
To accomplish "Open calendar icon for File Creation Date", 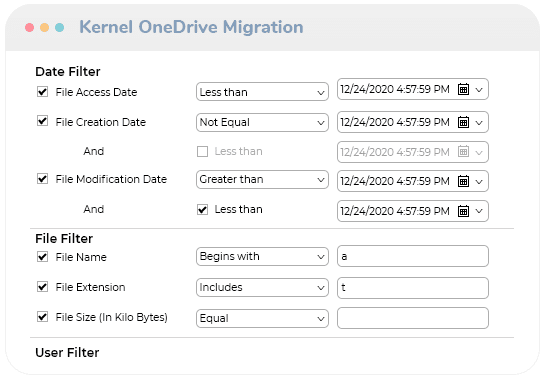I will (463, 122).
